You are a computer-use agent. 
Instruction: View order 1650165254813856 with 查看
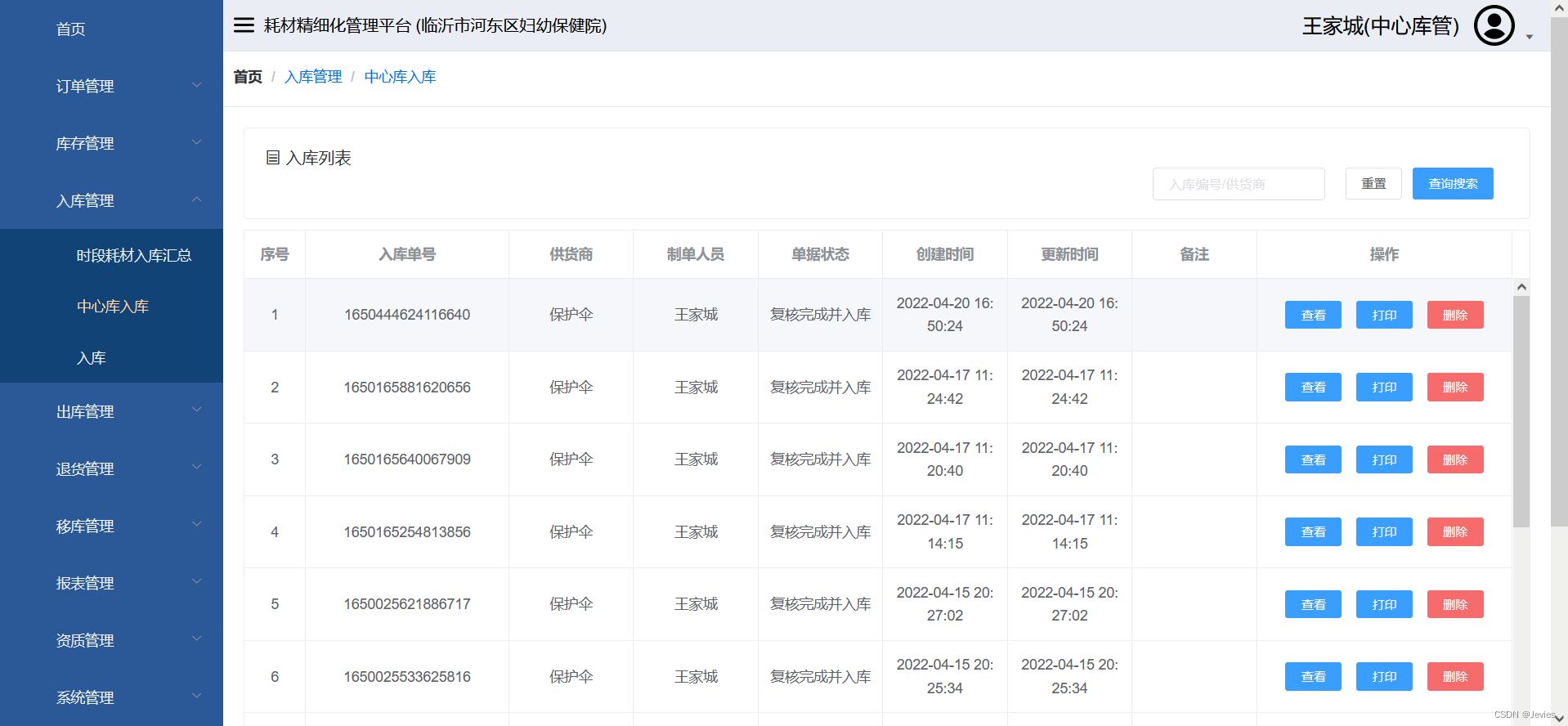[x=1313, y=531]
